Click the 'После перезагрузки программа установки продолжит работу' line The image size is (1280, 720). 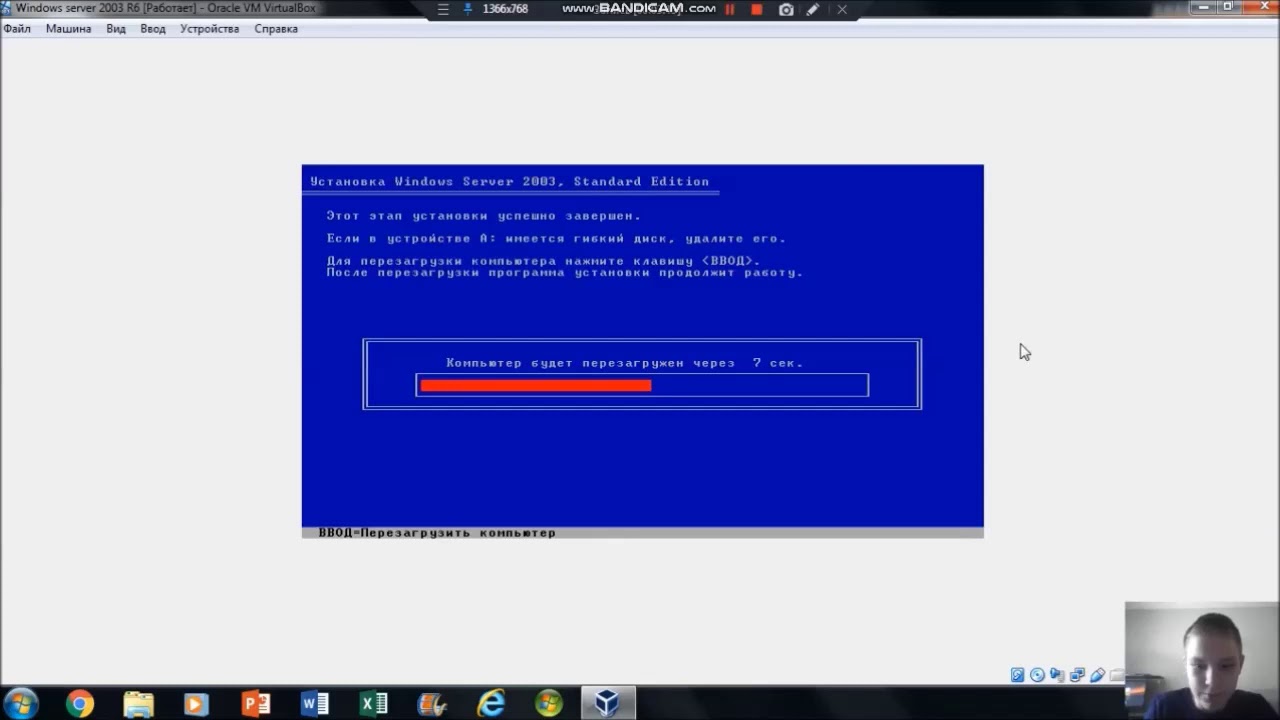[x=565, y=273]
